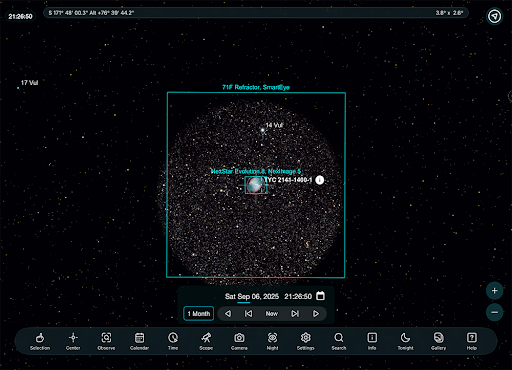The image size is (512, 370).
Task: Open the Scope telescope settings
Action: pyautogui.click(x=206, y=341)
